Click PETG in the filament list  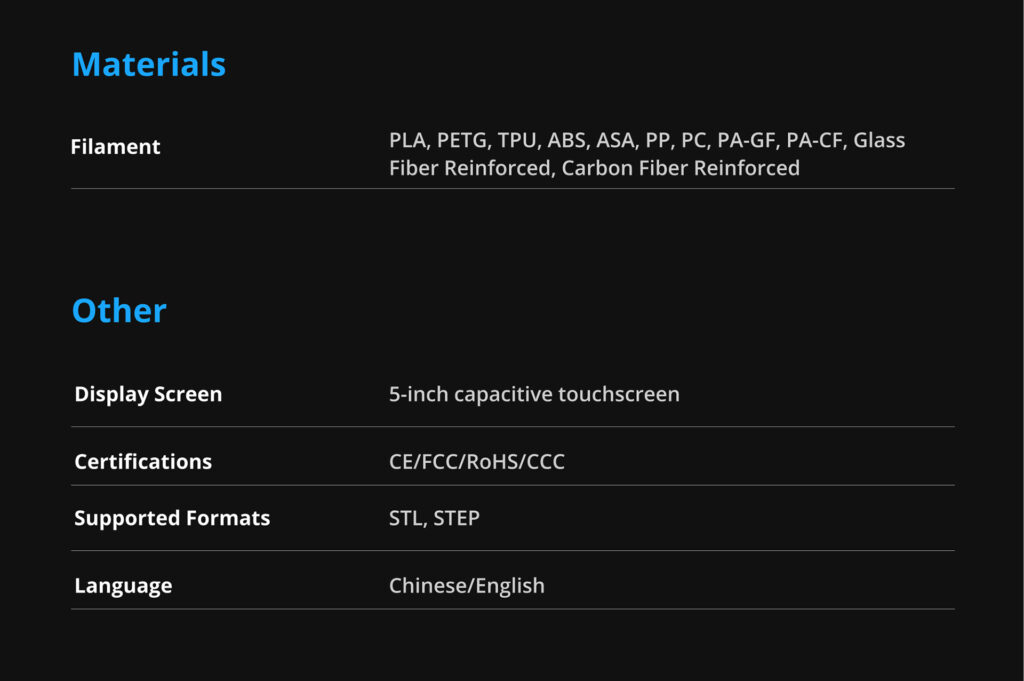click(462, 140)
